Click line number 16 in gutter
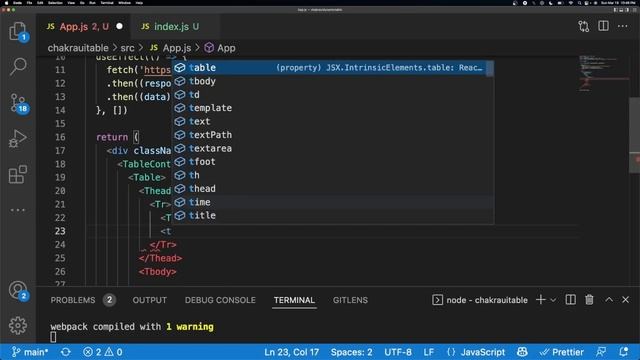 click(x=60, y=137)
